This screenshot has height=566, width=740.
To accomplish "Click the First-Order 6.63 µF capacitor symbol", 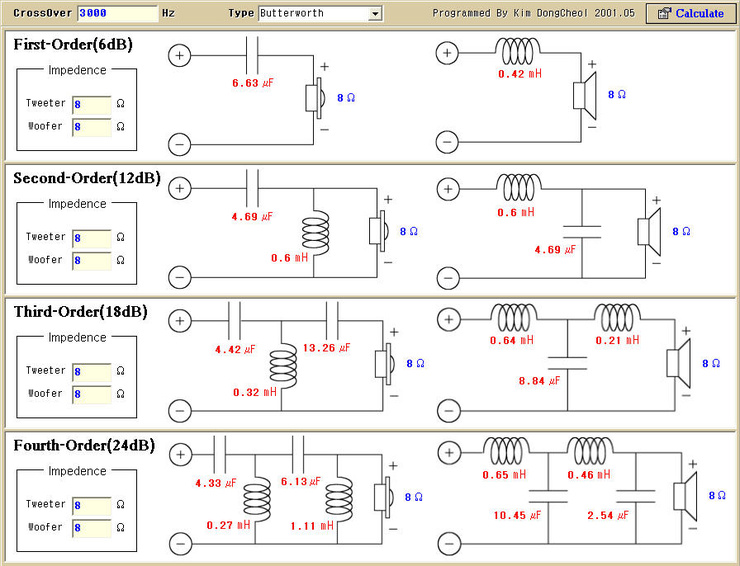I will [252, 55].
